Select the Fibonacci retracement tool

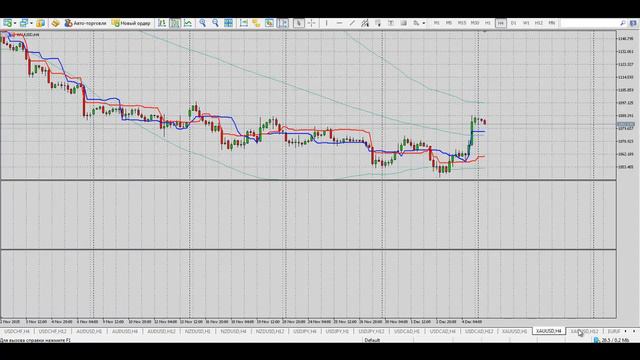(378, 23)
